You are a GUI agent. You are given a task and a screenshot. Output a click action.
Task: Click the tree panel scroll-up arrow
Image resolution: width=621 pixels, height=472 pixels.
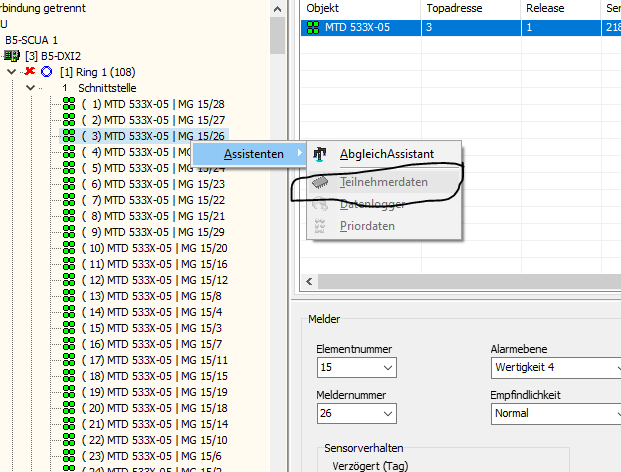click(x=278, y=9)
